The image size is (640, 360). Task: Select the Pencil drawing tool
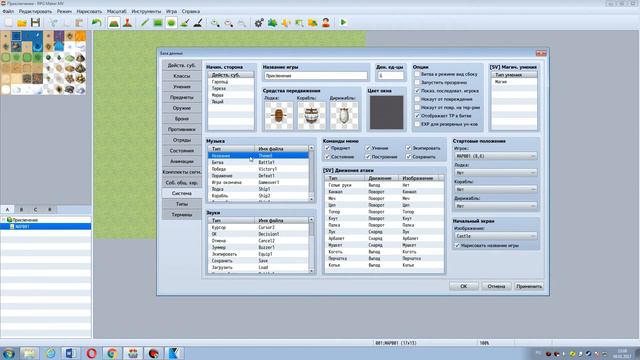144,22
